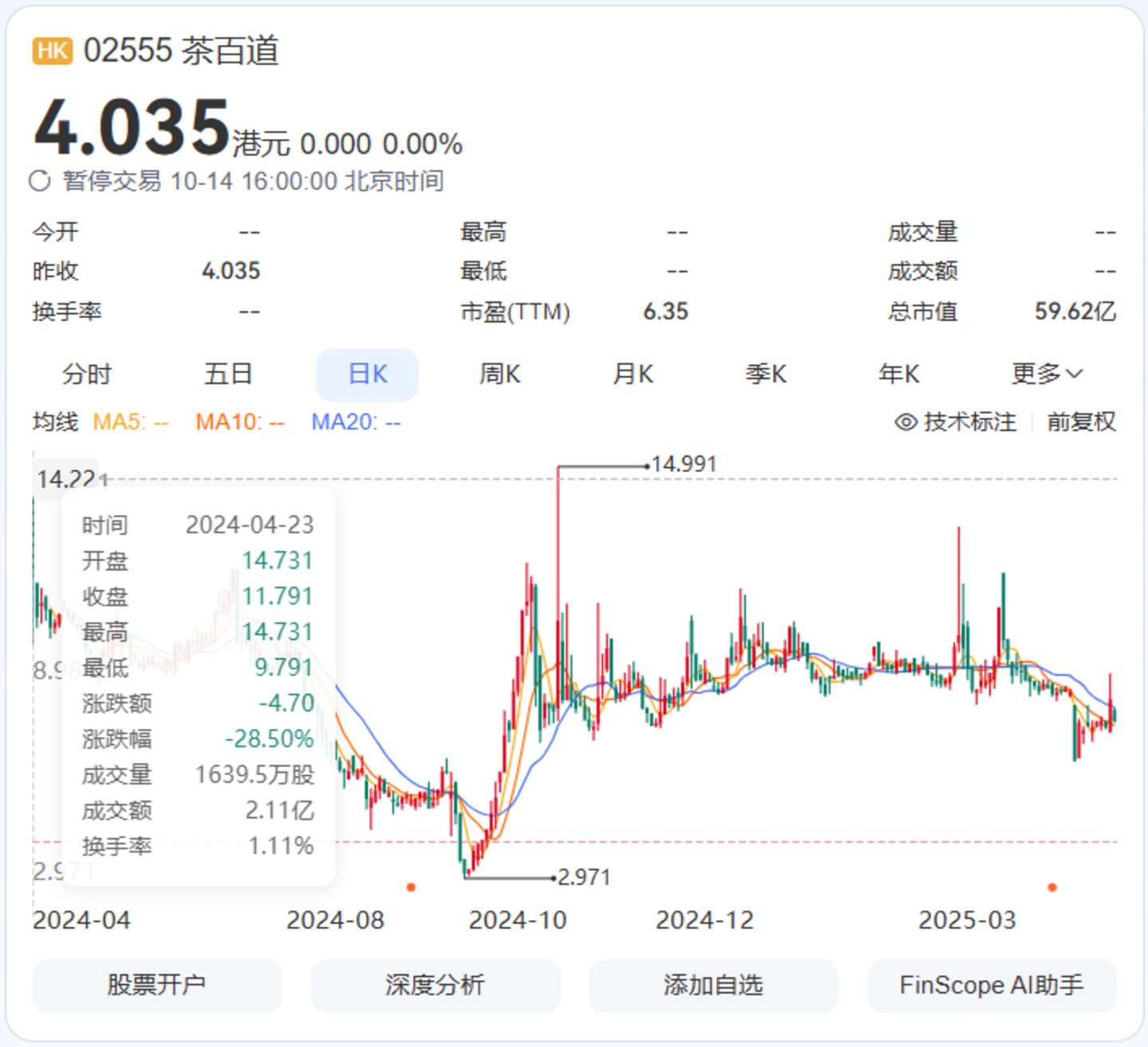Click the 2024-10 date axis label
1148x1047 pixels.
pyautogui.click(x=518, y=920)
